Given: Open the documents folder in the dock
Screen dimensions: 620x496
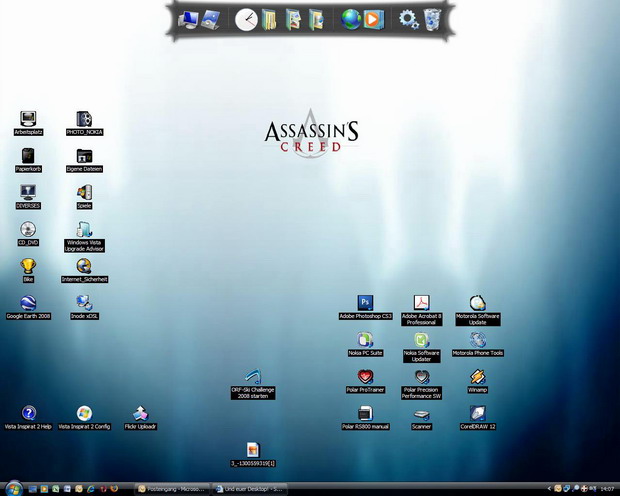Looking at the screenshot, I should (269, 20).
